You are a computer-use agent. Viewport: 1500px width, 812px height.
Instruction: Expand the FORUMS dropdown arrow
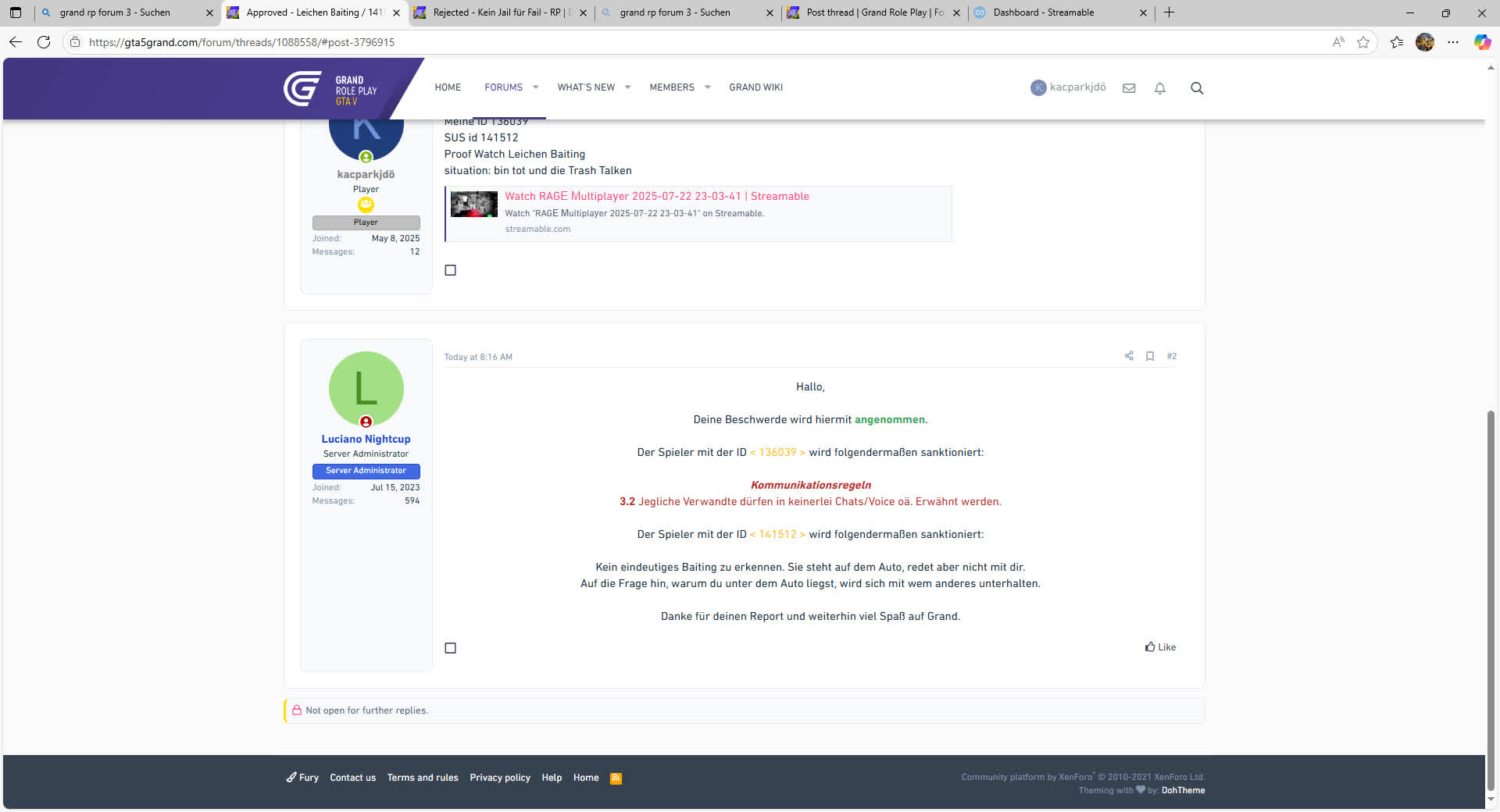536,87
